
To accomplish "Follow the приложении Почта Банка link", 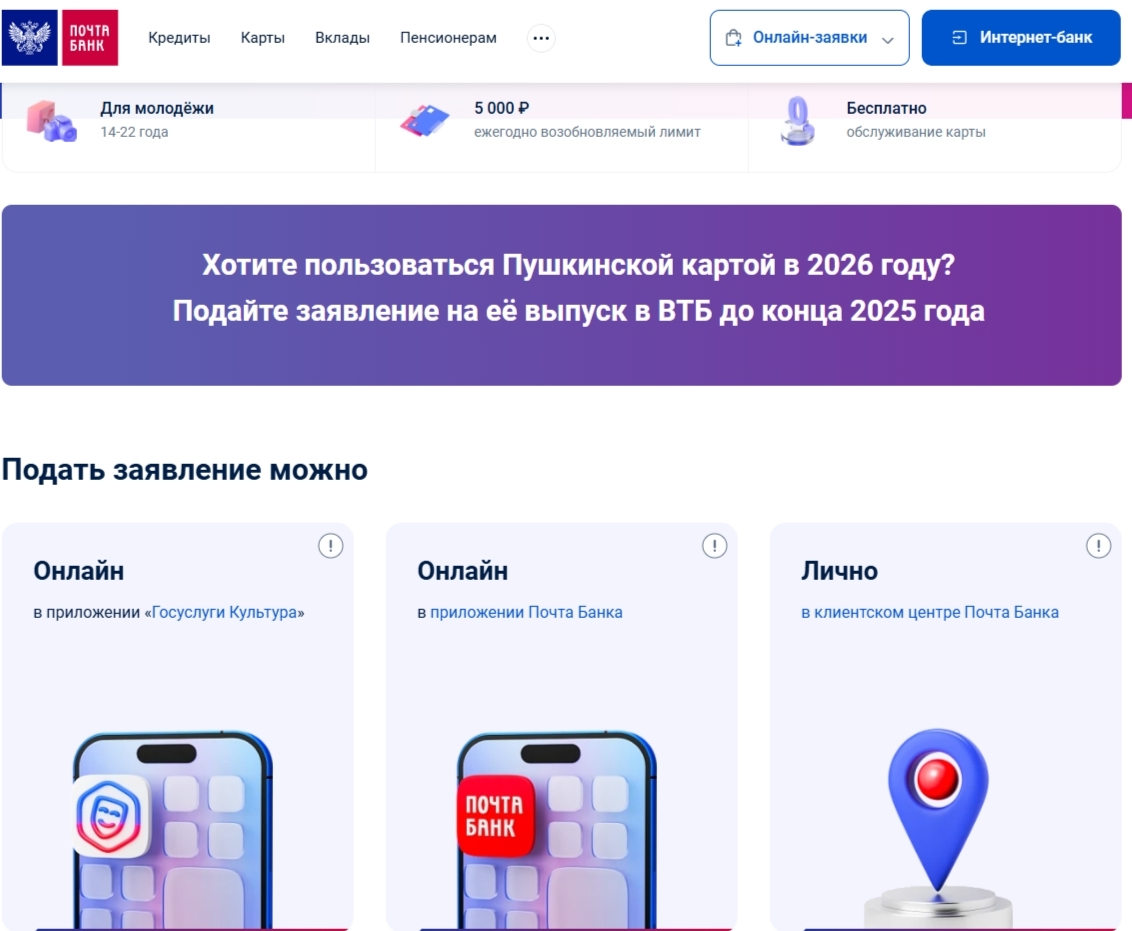I will (x=526, y=612).
